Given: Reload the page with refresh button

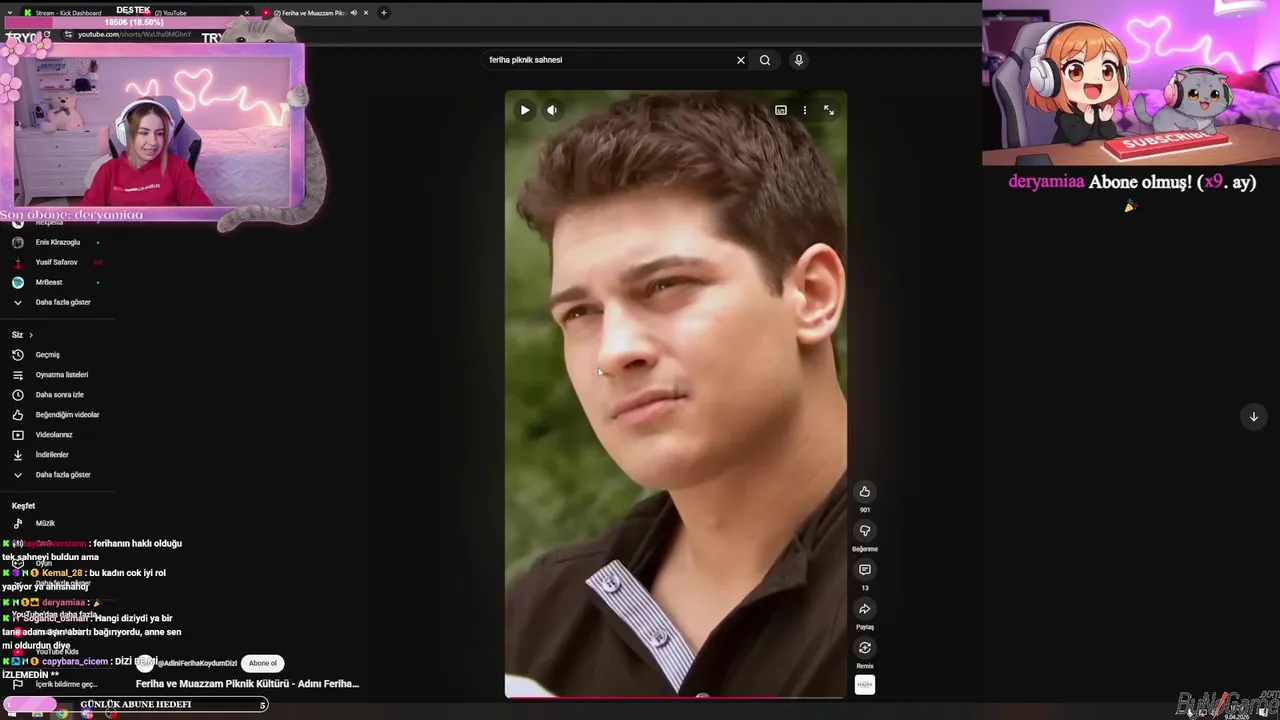Looking at the screenshot, I should (x=46, y=35).
